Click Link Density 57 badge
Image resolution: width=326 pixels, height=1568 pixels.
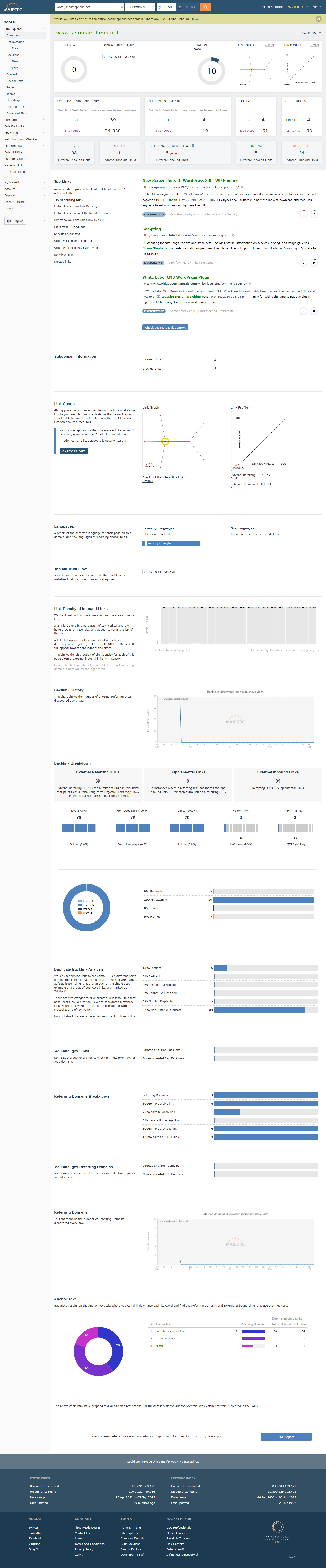pos(154,311)
